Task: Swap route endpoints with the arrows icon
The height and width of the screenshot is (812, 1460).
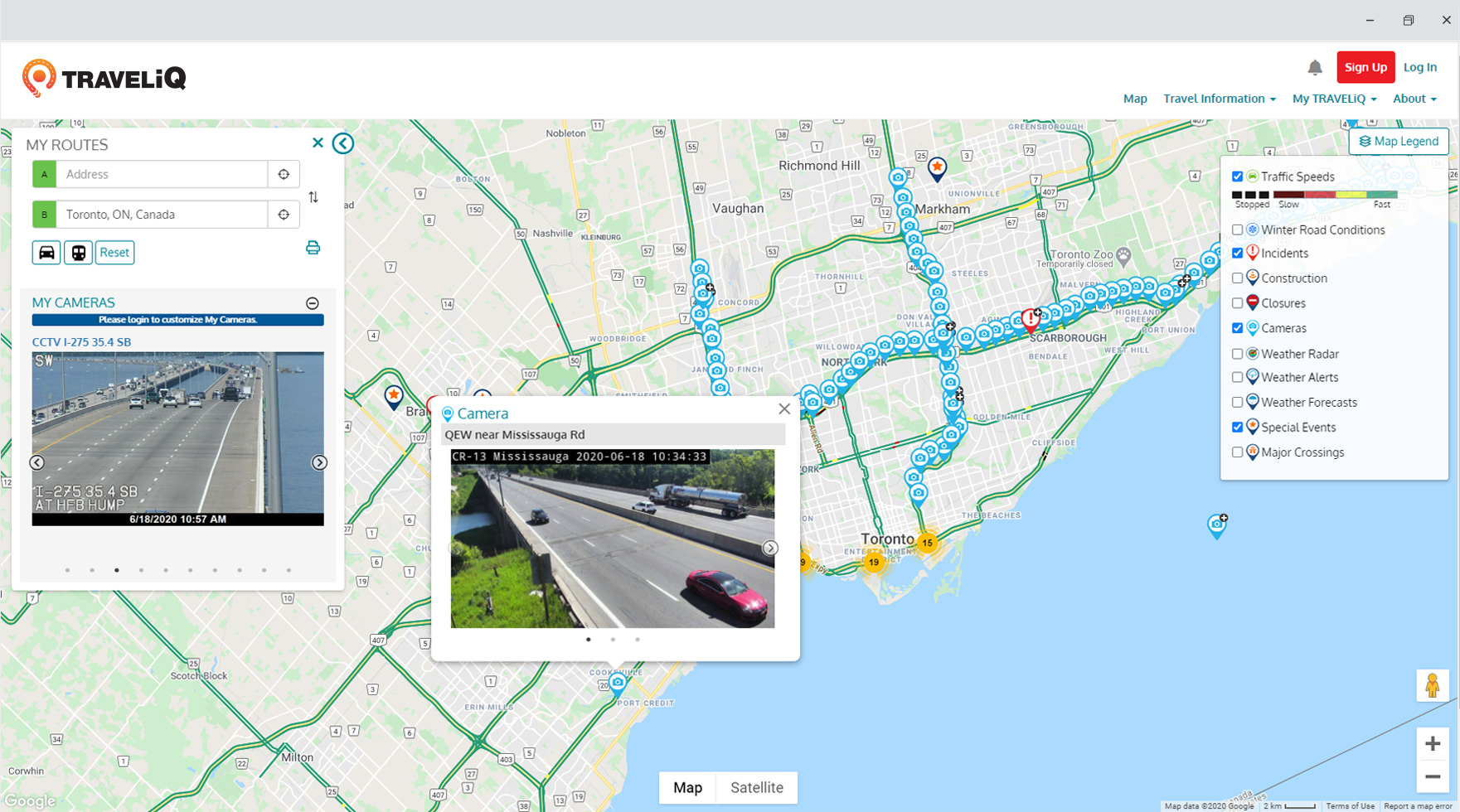Action: tap(313, 197)
